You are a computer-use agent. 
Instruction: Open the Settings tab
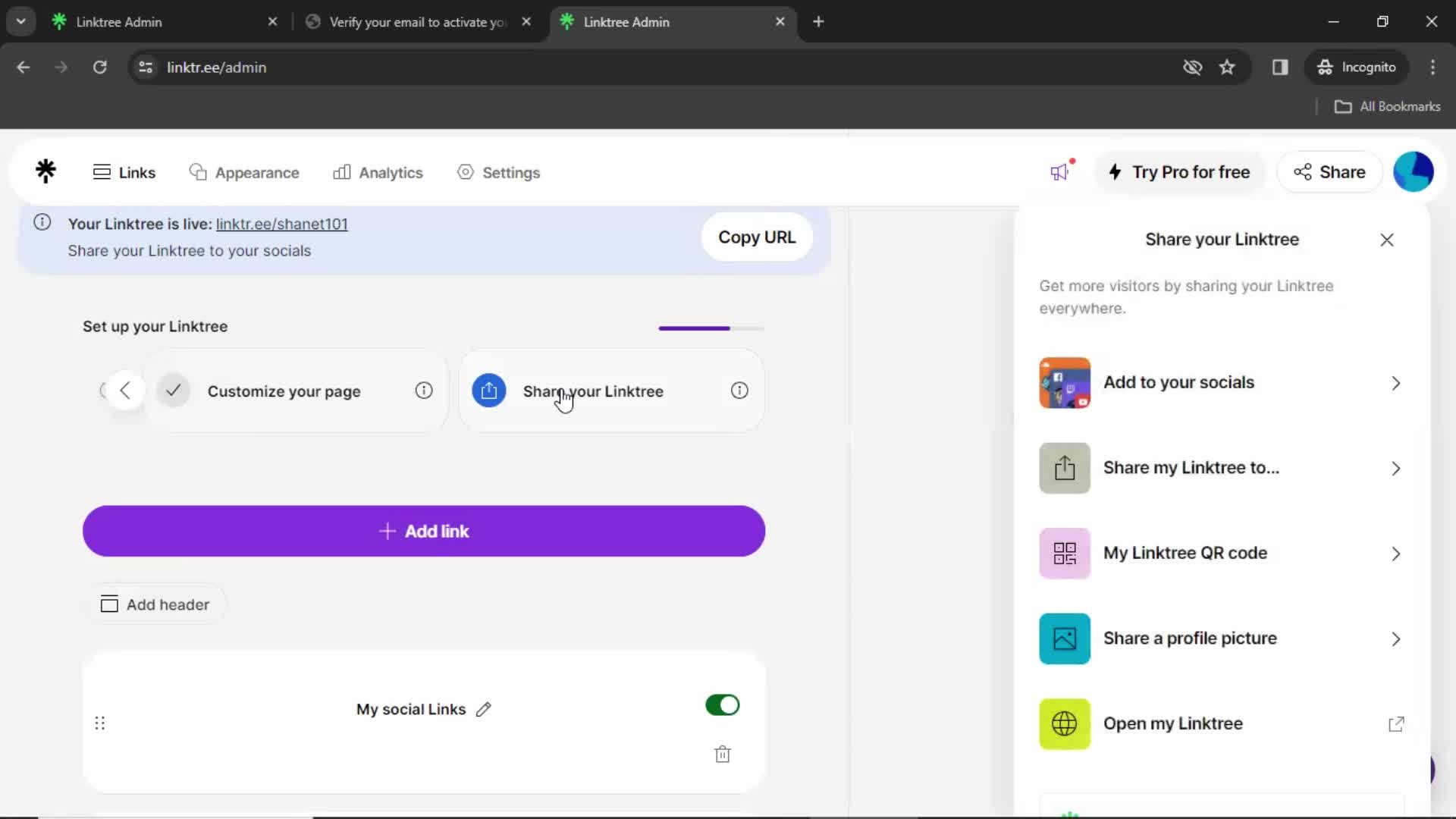[499, 172]
